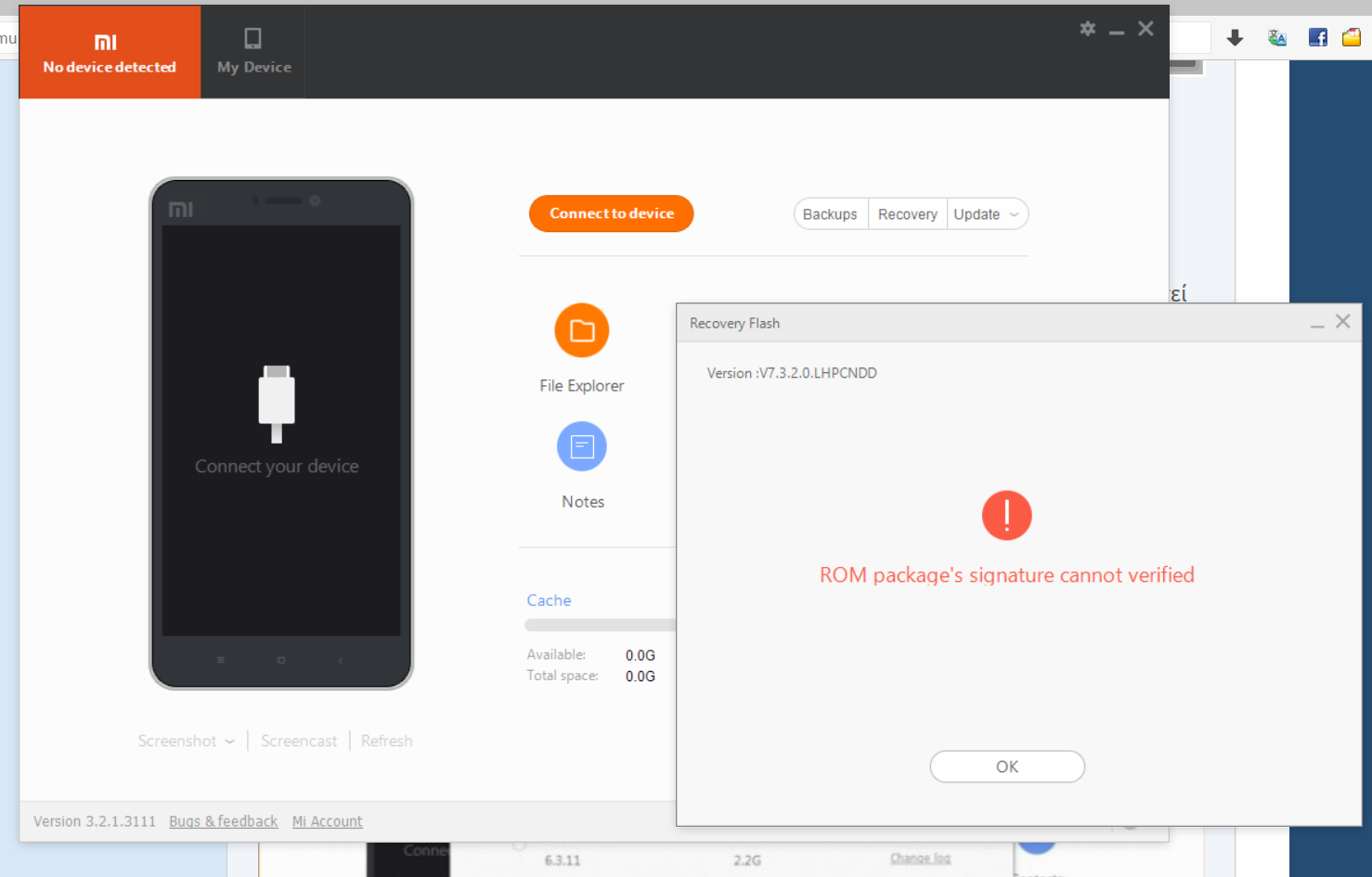Click the Facebook icon in browser toolbar
Image resolution: width=1372 pixels, height=877 pixels.
pos(1317,38)
